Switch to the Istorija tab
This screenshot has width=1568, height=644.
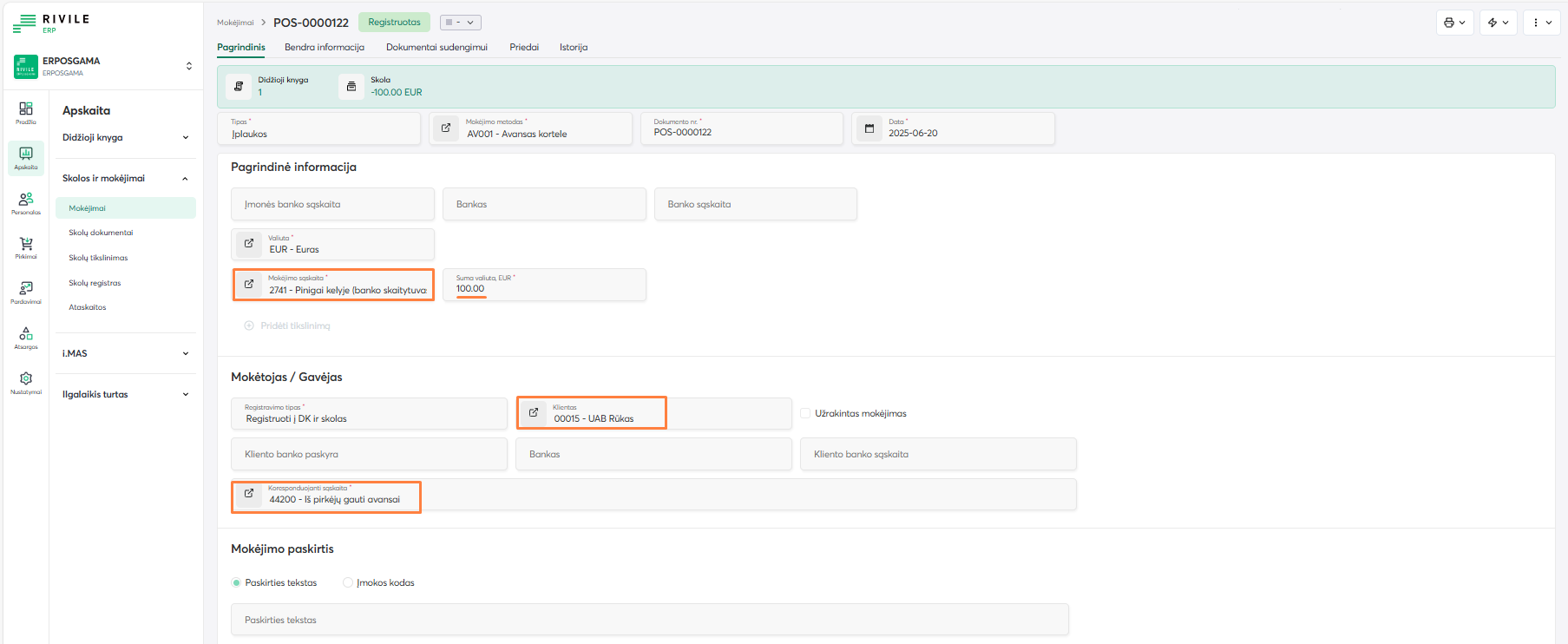573,47
